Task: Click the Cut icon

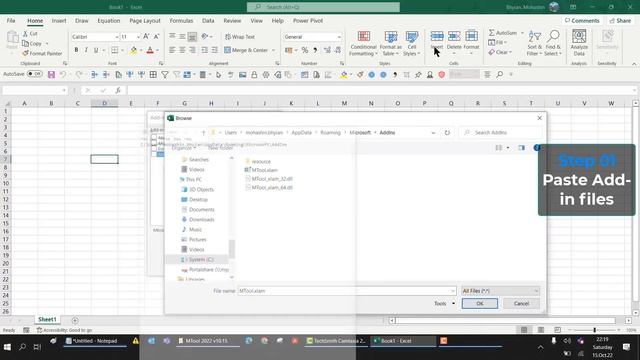Action: click(25, 33)
